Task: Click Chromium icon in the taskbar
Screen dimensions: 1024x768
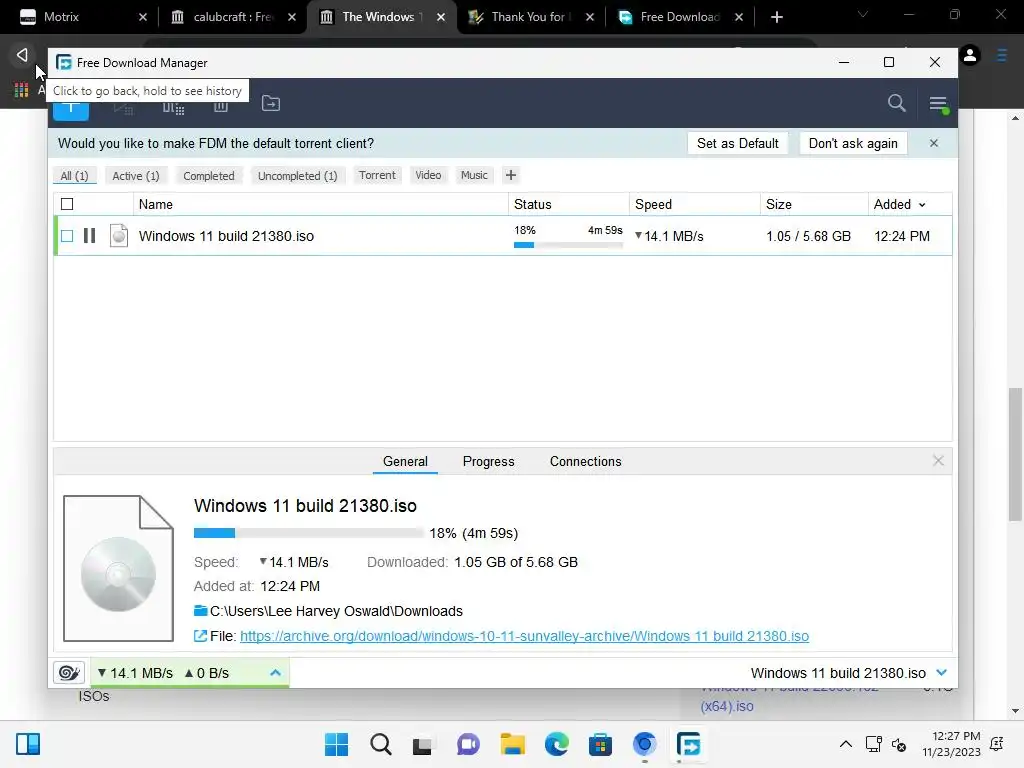Action: 645,744
